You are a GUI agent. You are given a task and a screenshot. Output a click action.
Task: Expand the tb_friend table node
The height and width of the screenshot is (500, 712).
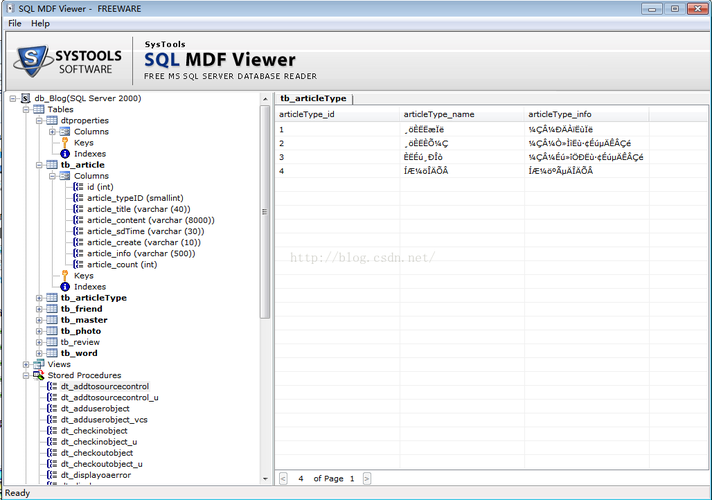pos(39,309)
